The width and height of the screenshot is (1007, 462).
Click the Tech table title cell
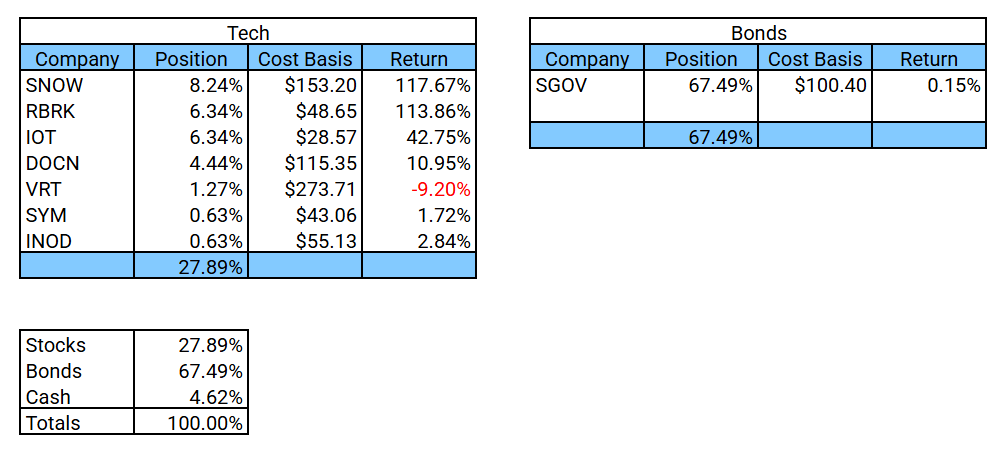click(x=248, y=32)
